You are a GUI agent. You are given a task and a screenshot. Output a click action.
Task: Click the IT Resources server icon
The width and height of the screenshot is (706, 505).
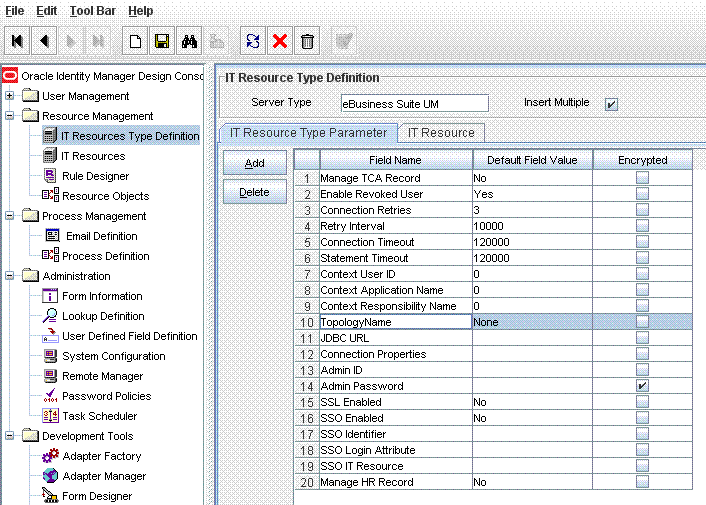(50, 156)
